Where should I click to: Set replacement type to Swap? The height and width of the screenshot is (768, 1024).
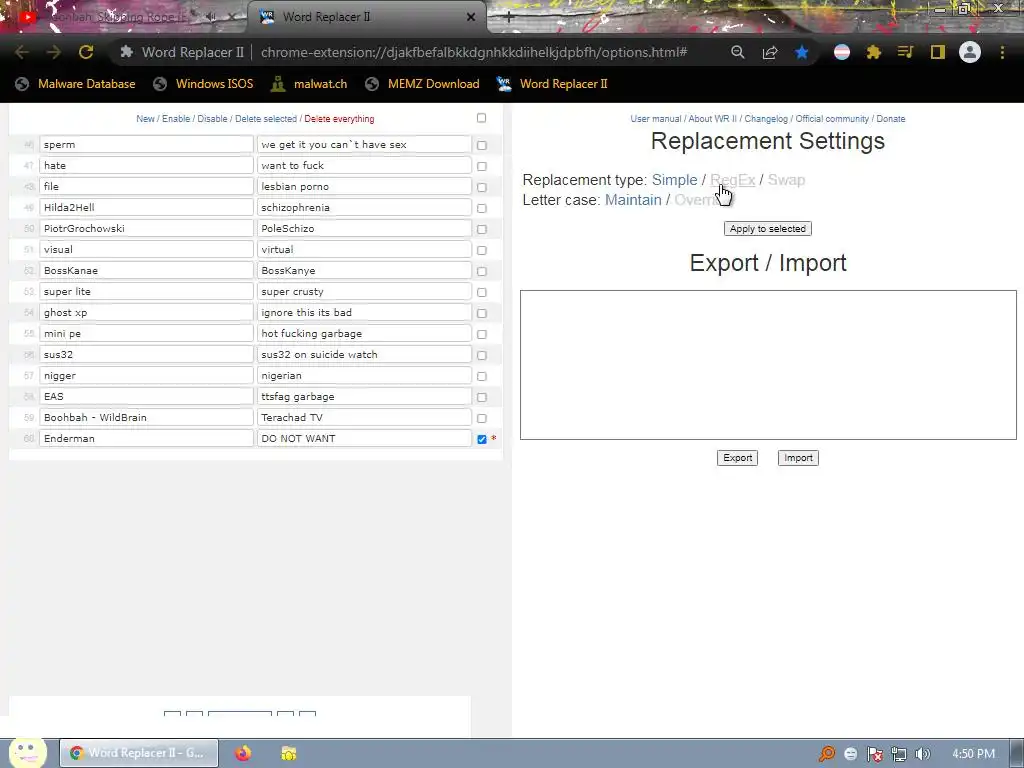coord(786,180)
